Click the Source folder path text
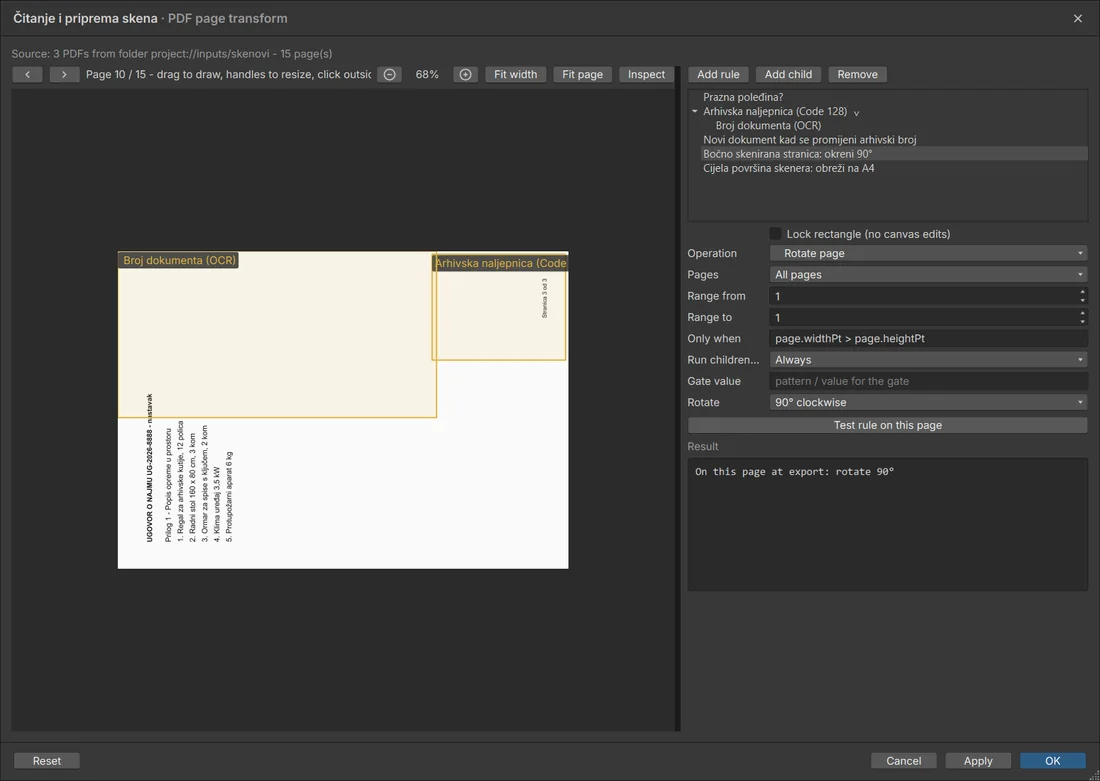 click(172, 53)
